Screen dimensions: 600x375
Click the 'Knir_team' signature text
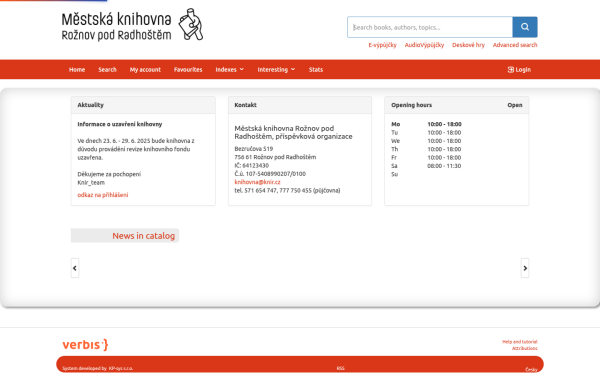coord(91,183)
